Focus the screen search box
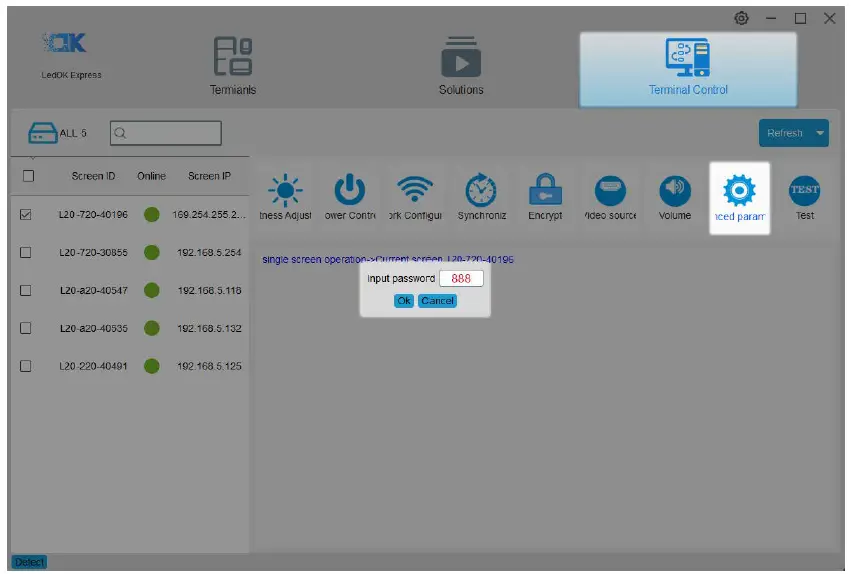Image resolution: width=851 pixels, height=574 pixels. (166, 133)
